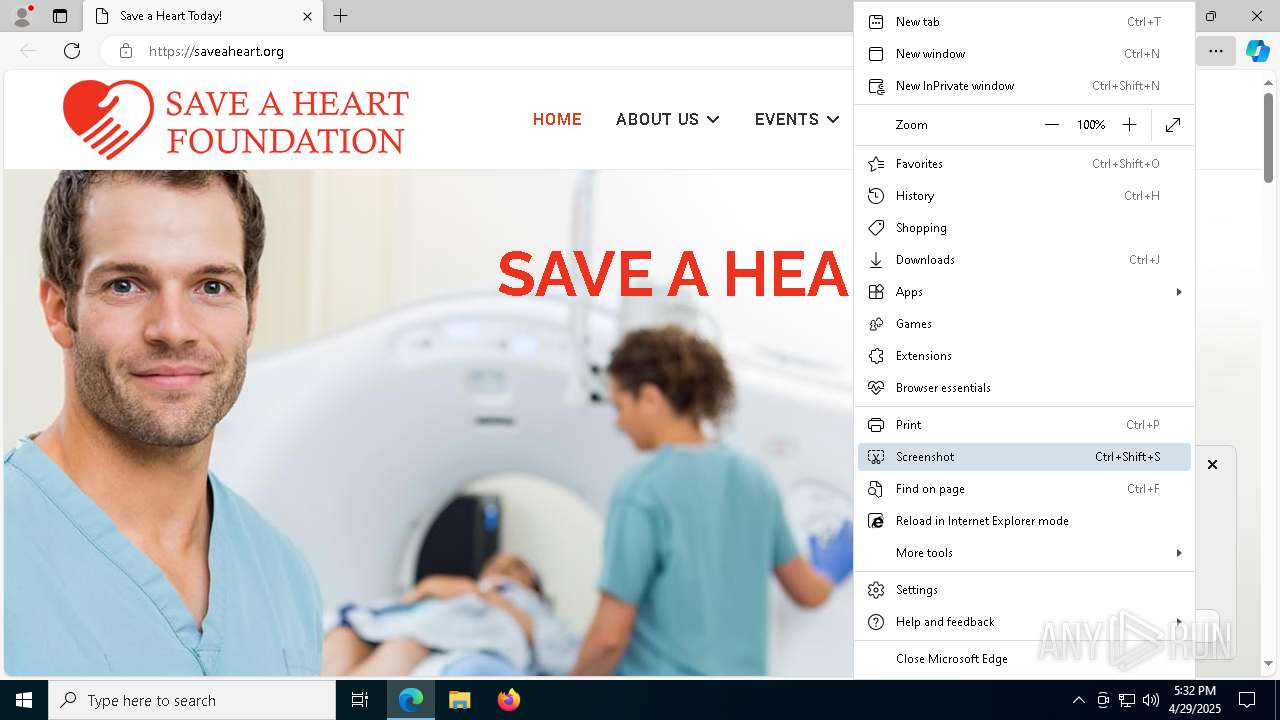Expand More tools submenu
The height and width of the screenshot is (720, 1280).
(1024, 553)
